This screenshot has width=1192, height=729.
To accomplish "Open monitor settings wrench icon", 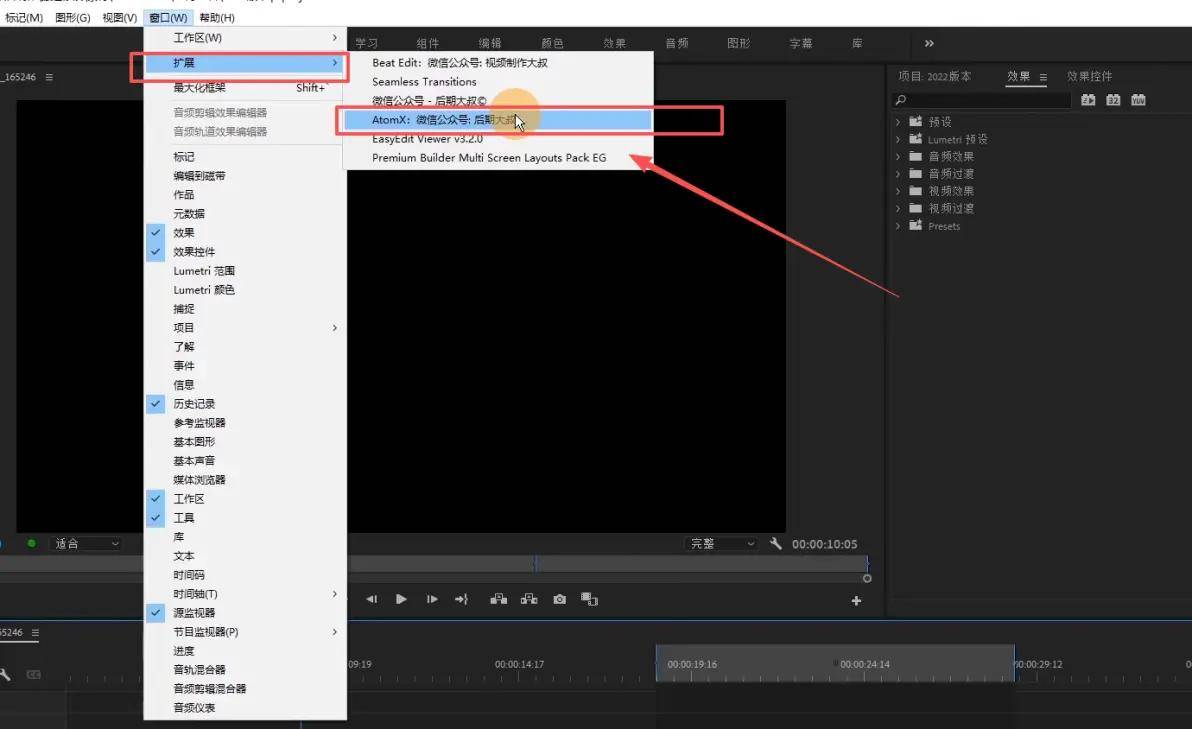I will 776,544.
